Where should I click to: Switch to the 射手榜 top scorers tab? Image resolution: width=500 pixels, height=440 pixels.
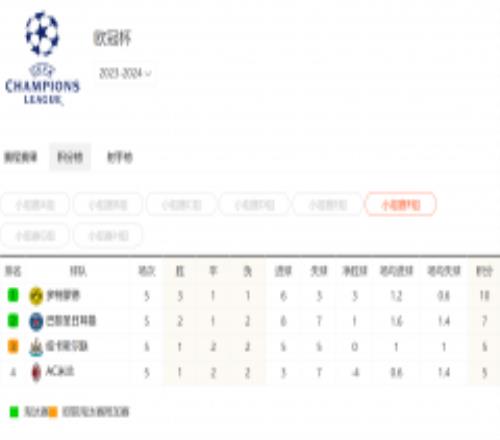(120, 157)
